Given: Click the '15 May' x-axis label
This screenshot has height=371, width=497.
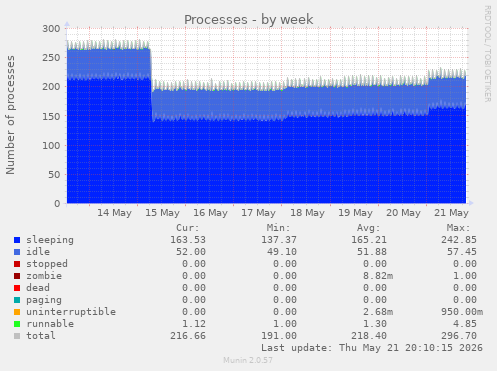Looking at the screenshot, I should 162,213.
